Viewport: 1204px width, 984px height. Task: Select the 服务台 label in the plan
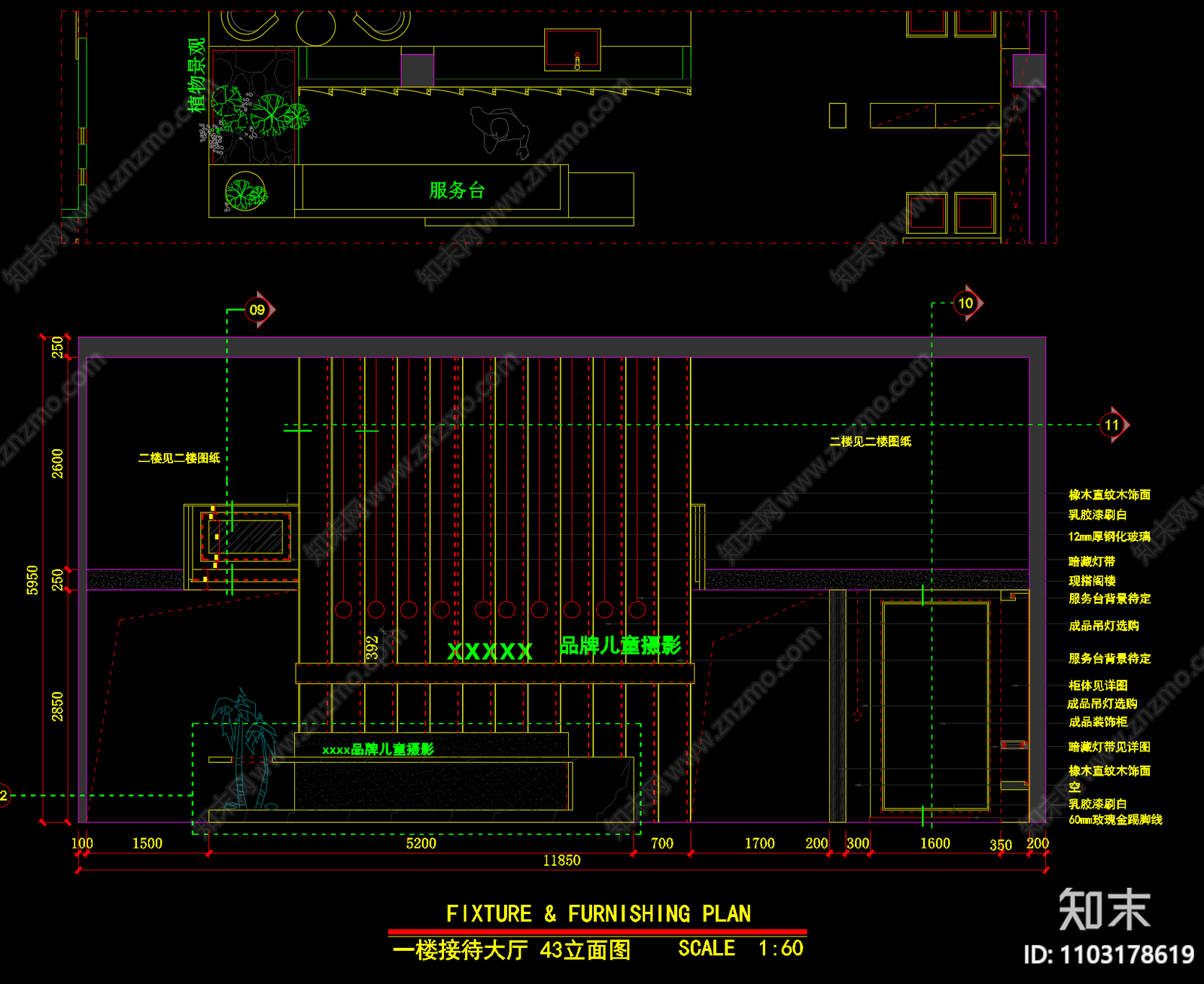[x=457, y=190]
